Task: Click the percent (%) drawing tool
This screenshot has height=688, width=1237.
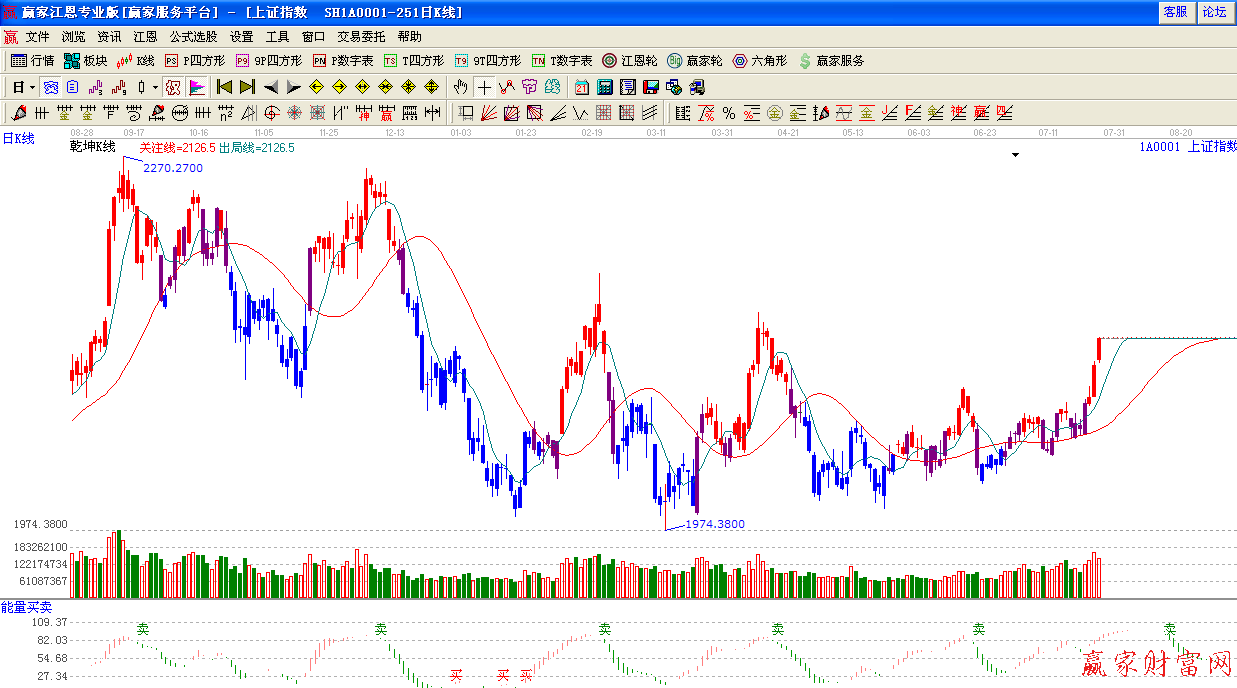Action: tap(729, 113)
